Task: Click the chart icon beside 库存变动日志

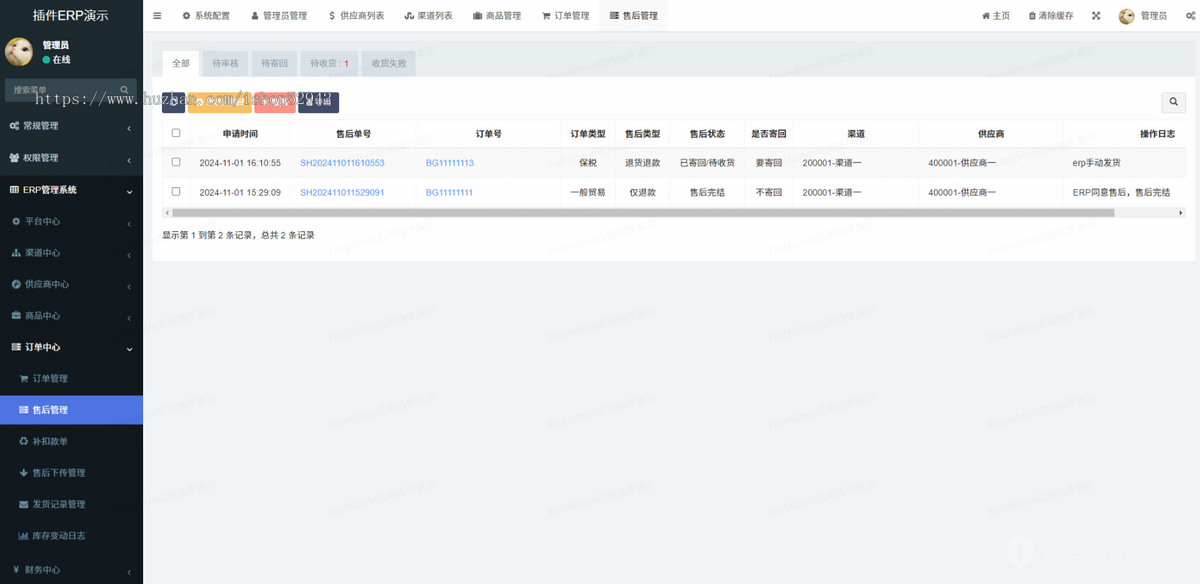Action: 24,536
